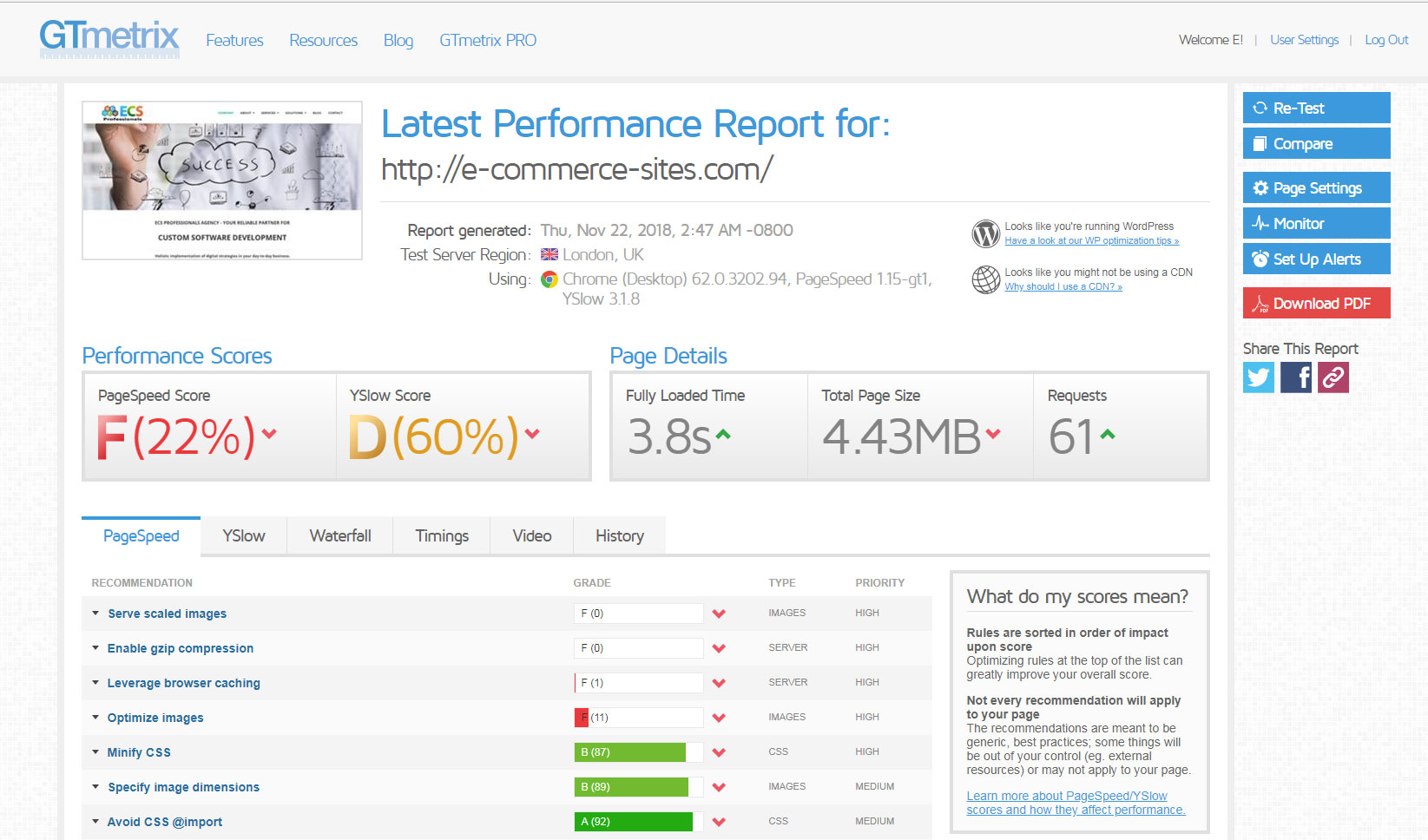This screenshot has width=1428, height=840.
Task: Click the WordPress logo icon
Action: tap(986, 233)
